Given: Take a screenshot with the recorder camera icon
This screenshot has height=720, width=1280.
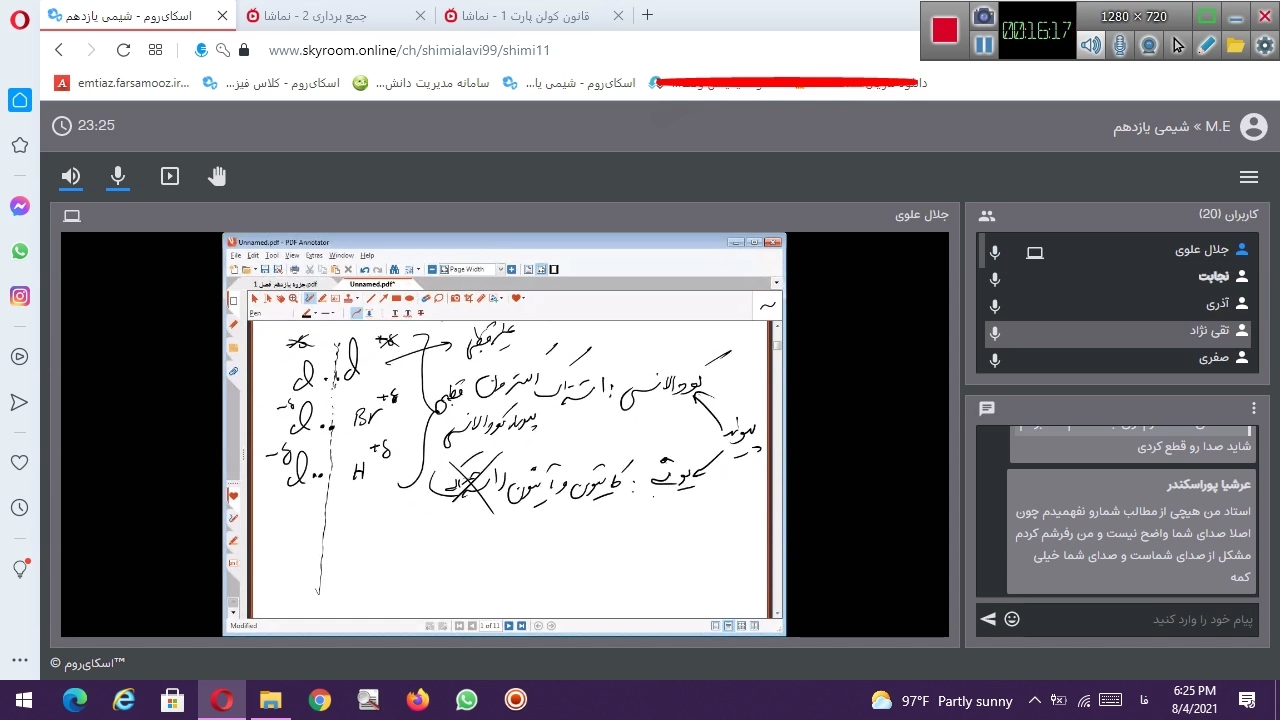Looking at the screenshot, I should [x=984, y=16].
